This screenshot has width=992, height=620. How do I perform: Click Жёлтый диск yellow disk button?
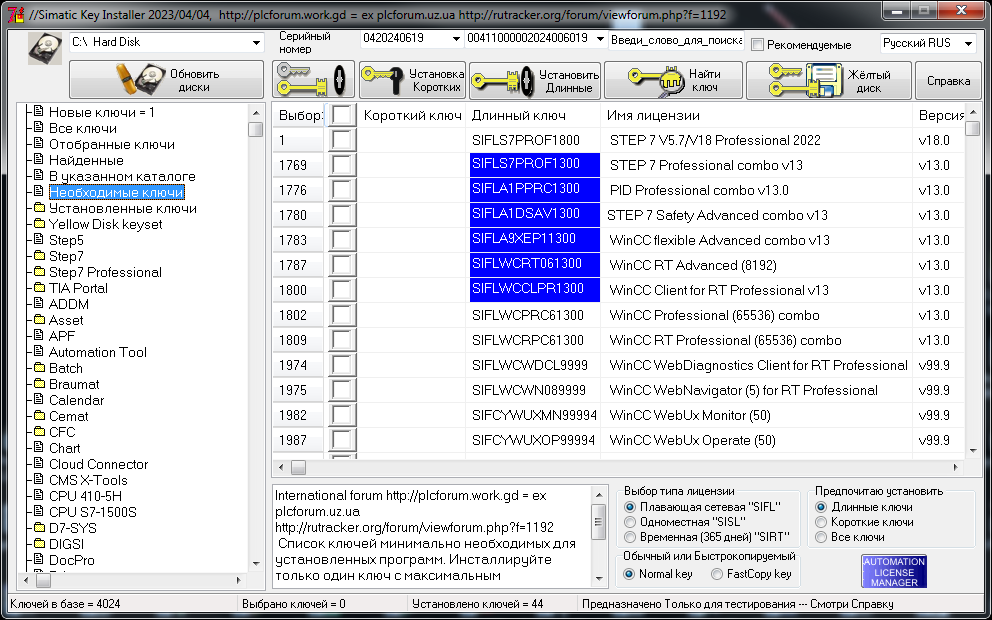coord(829,80)
